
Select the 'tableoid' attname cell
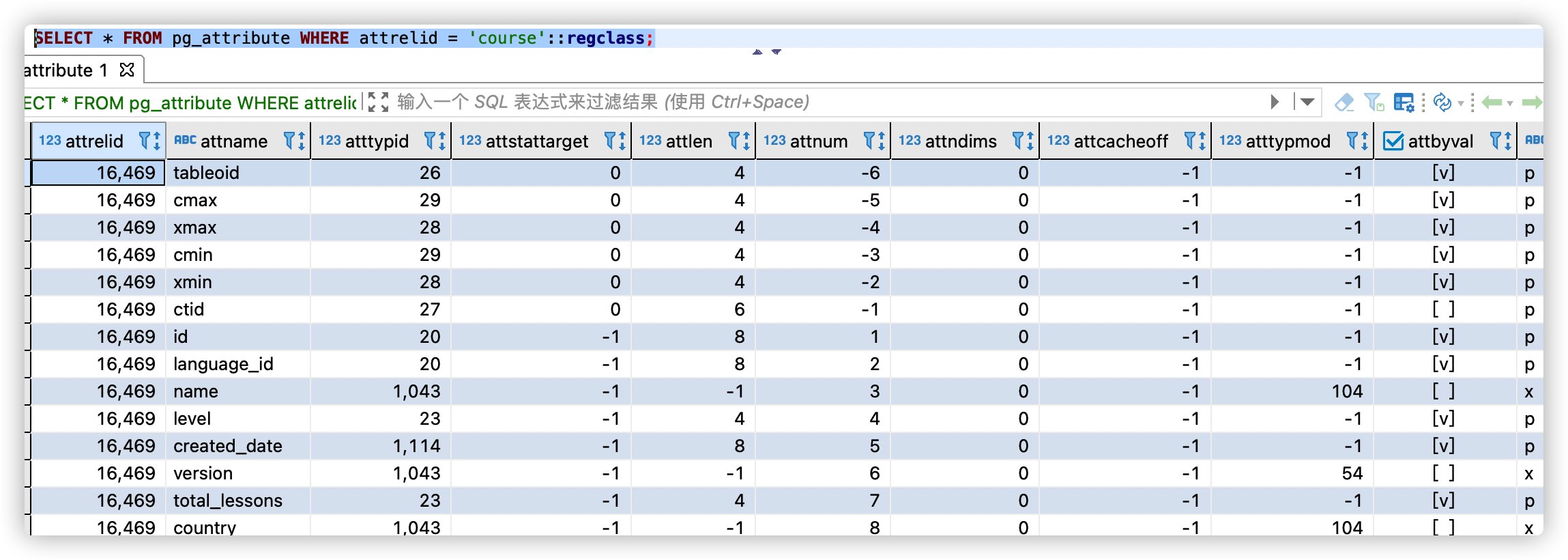click(238, 173)
